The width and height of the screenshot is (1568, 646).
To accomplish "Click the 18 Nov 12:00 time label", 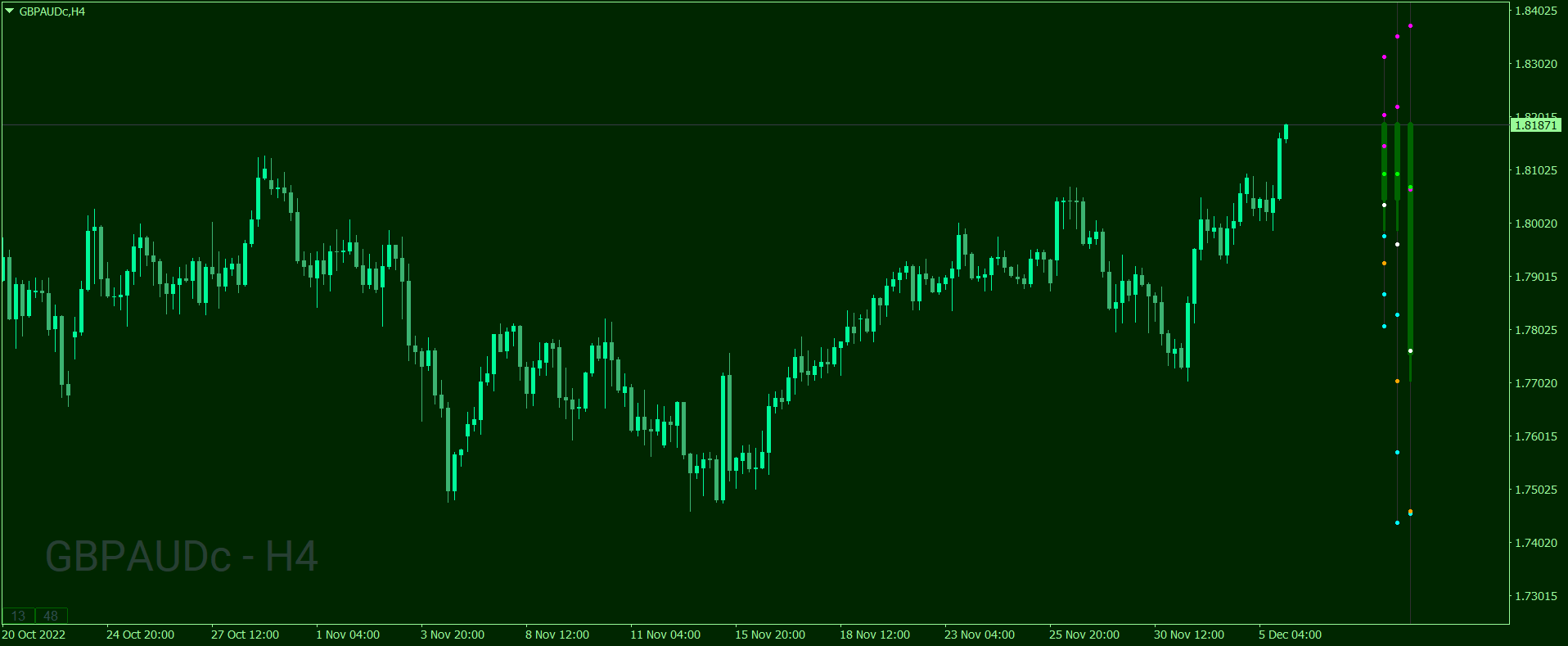I will point(875,635).
